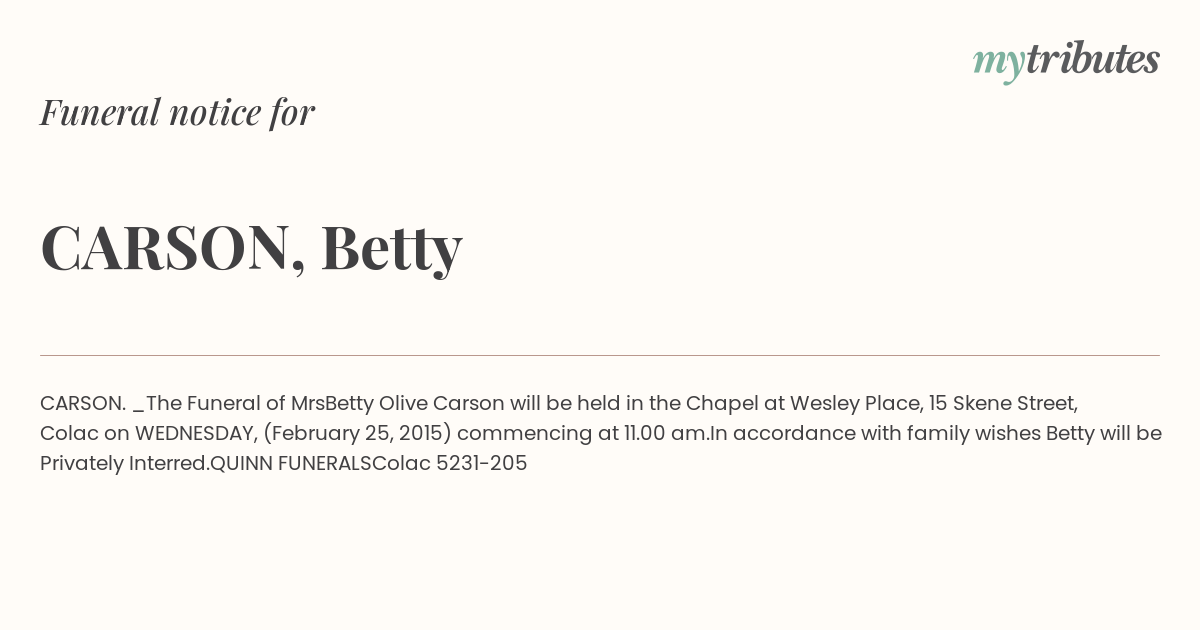The image size is (1200, 630).
Task: Click "CARSON." at the start of the notice text
Action: click(x=83, y=404)
